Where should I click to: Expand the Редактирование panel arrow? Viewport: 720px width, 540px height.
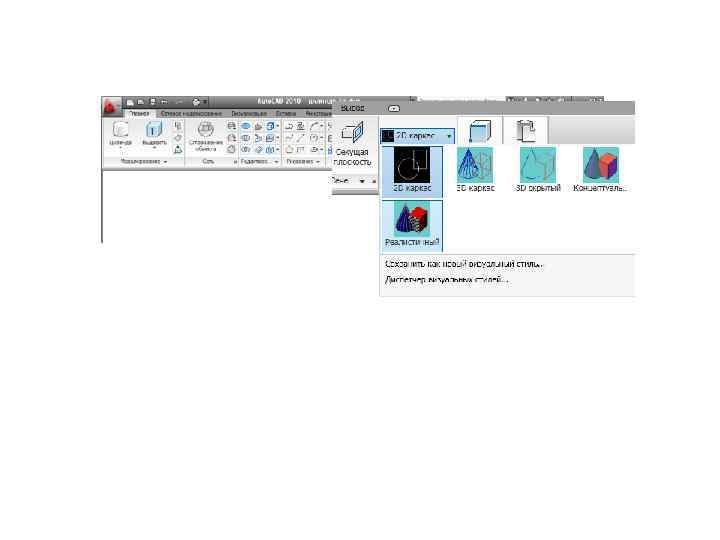[276, 162]
